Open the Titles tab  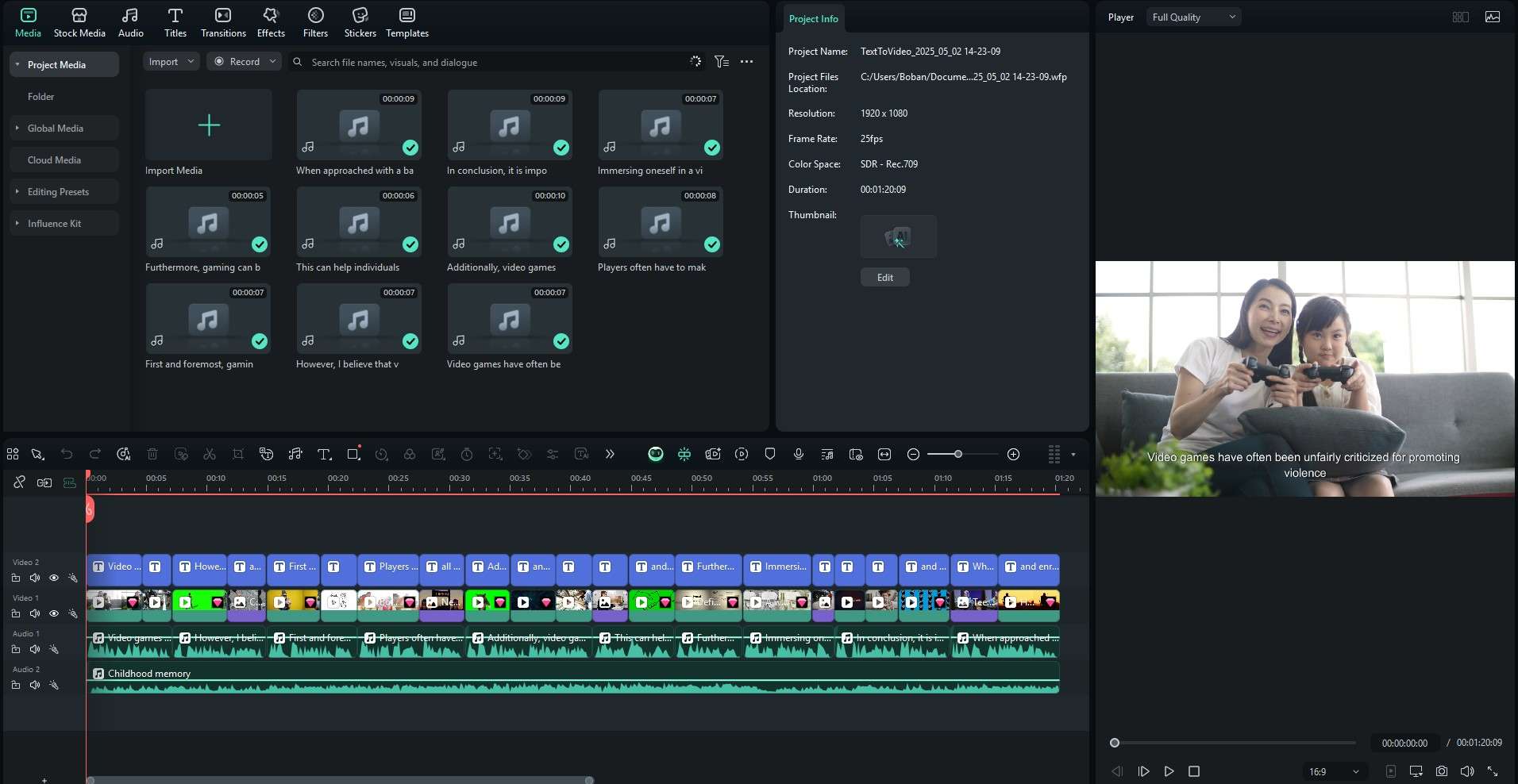click(x=175, y=22)
